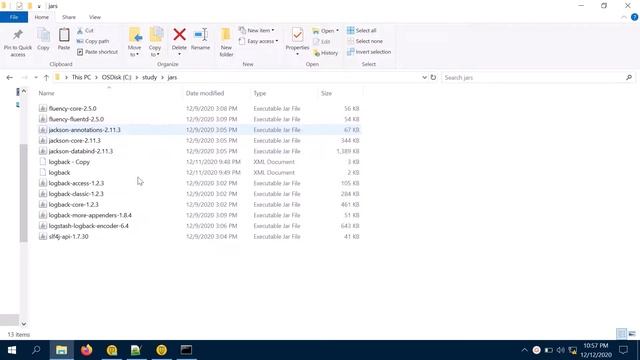
Task: Rename the selected file
Action: [200, 40]
